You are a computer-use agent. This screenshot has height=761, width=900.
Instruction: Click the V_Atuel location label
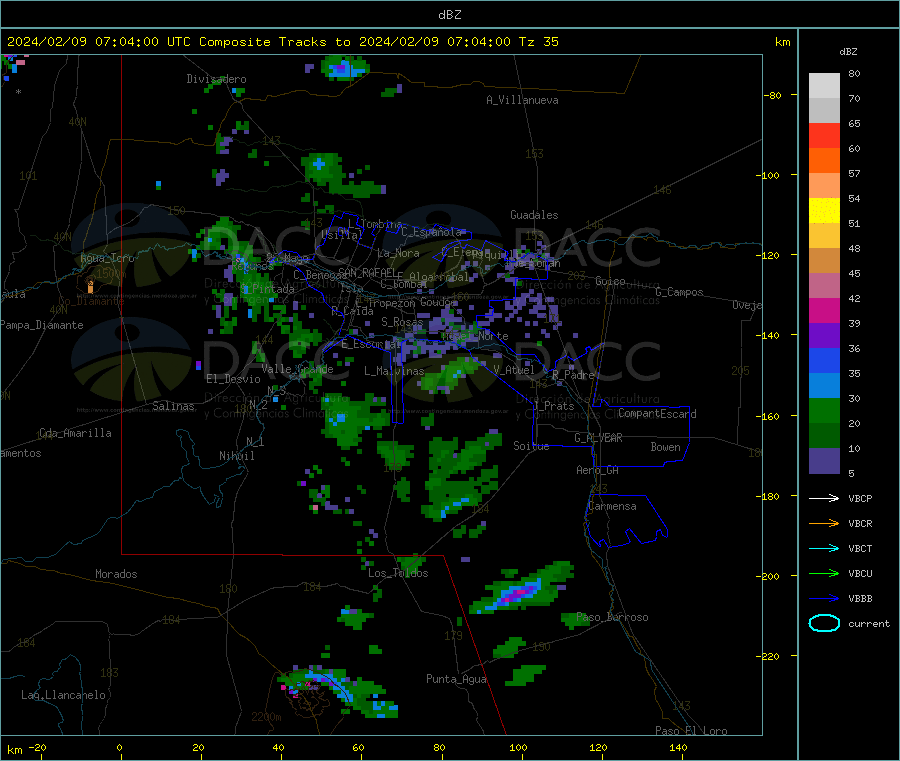click(514, 370)
